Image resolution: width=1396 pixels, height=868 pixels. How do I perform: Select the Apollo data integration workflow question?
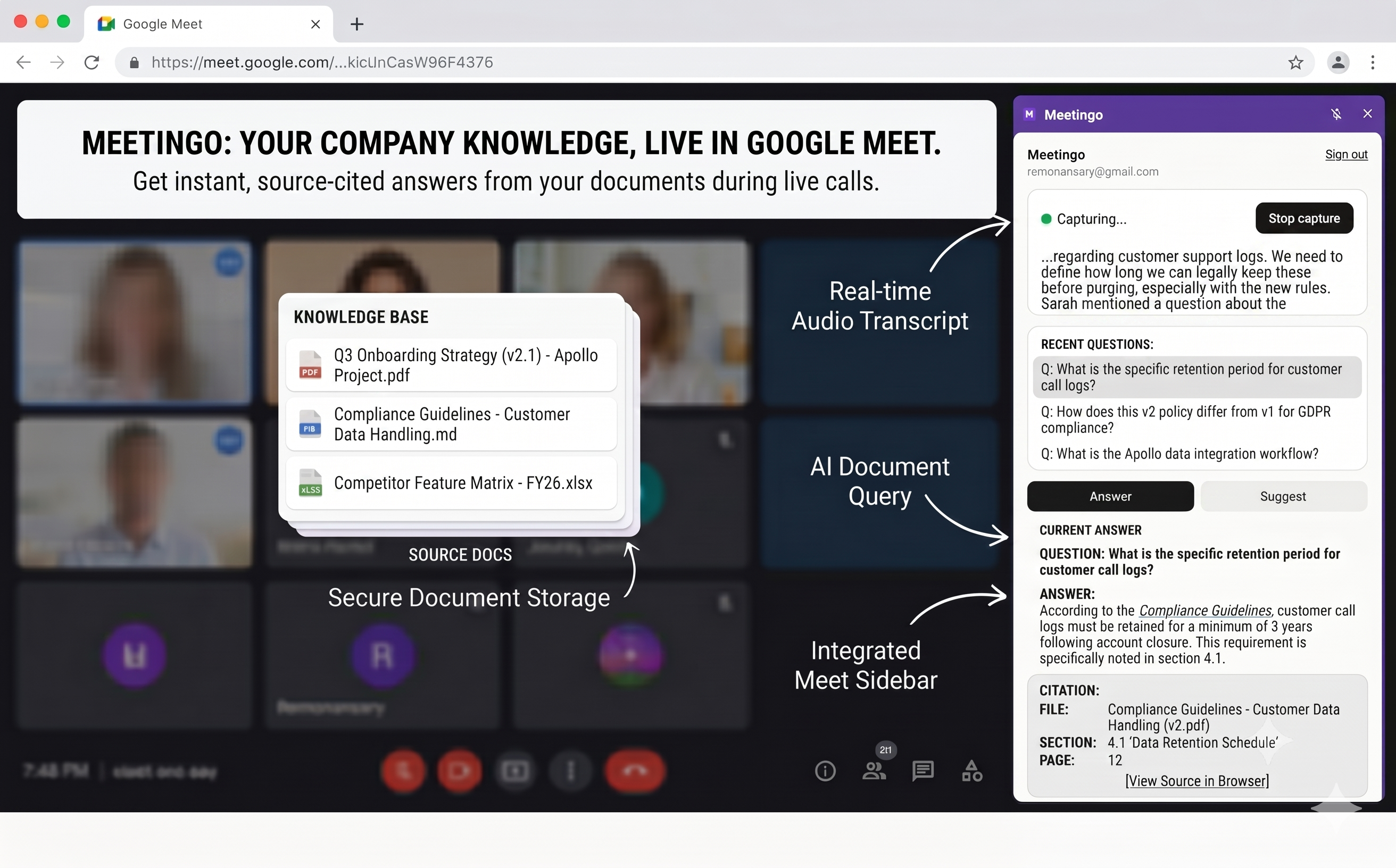[1179, 454]
